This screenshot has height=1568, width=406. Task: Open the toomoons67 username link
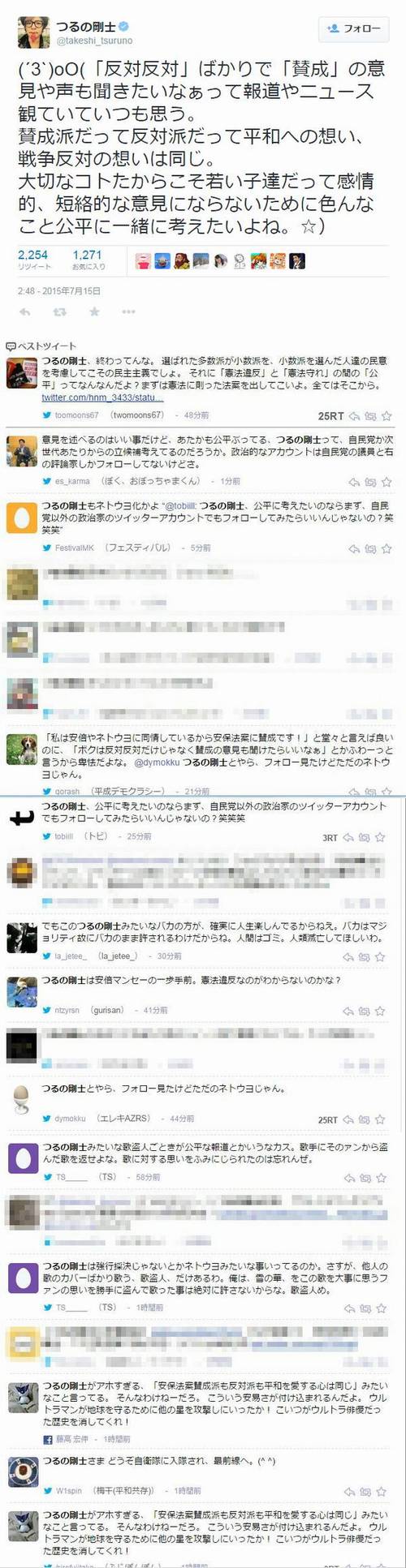(x=77, y=415)
